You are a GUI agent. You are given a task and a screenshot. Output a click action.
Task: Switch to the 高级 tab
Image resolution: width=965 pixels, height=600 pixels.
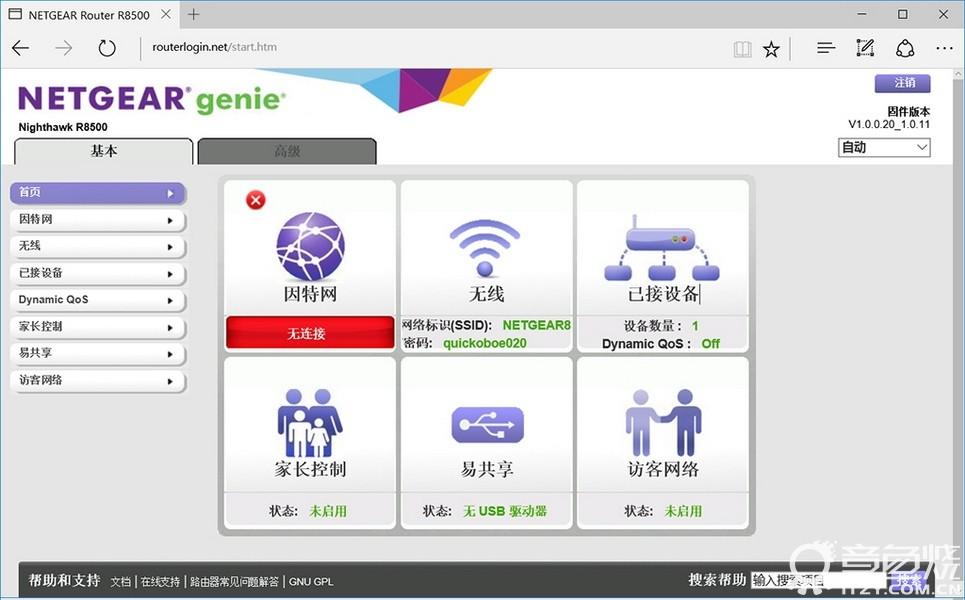click(x=287, y=151)
